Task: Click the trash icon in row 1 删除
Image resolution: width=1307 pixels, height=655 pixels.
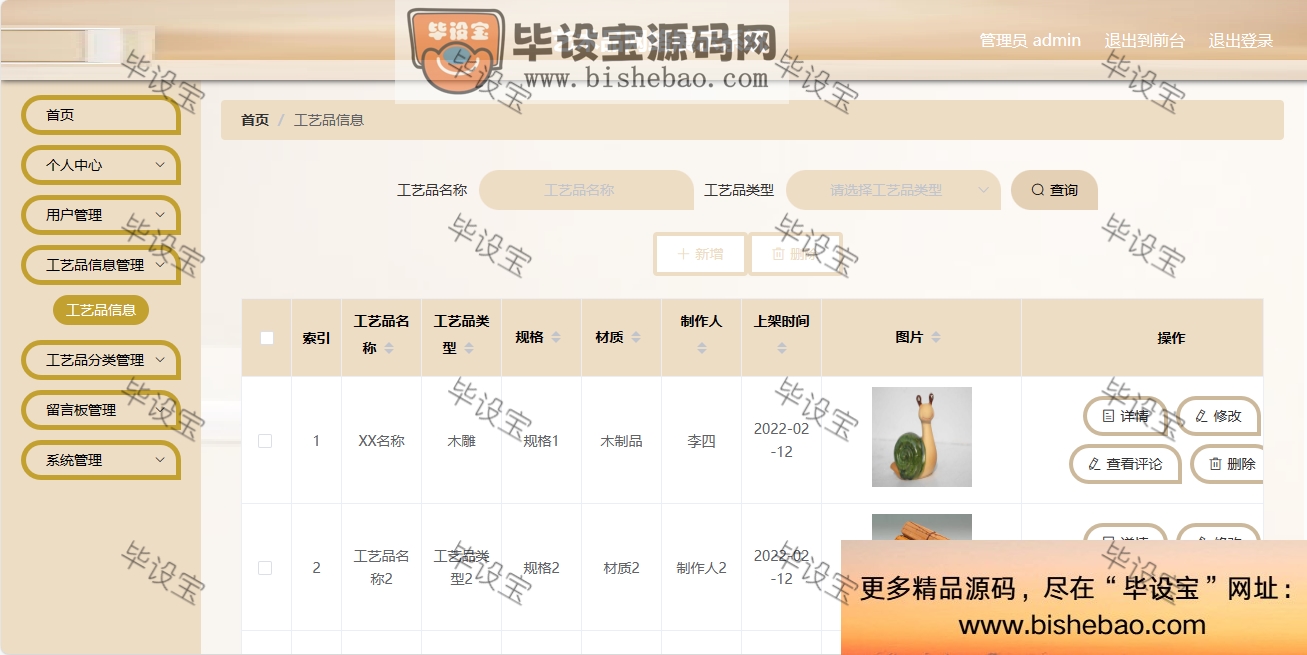Action: click(1215, 464)
